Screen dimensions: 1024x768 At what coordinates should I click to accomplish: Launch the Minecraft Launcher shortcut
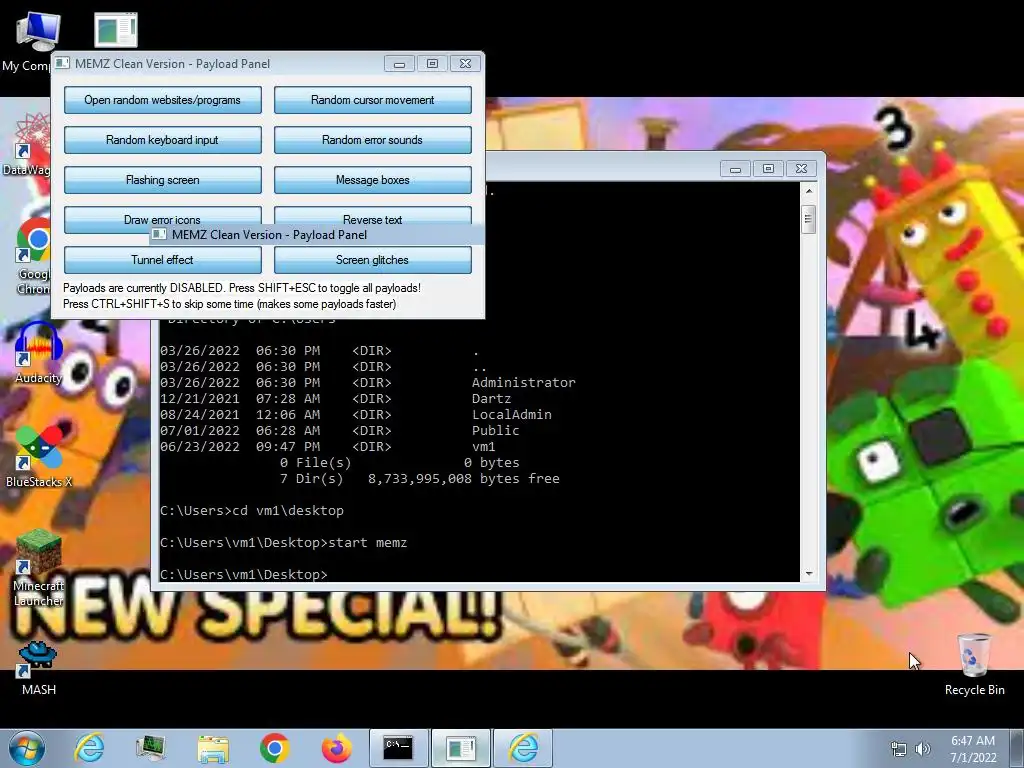(x=39, y=567)
